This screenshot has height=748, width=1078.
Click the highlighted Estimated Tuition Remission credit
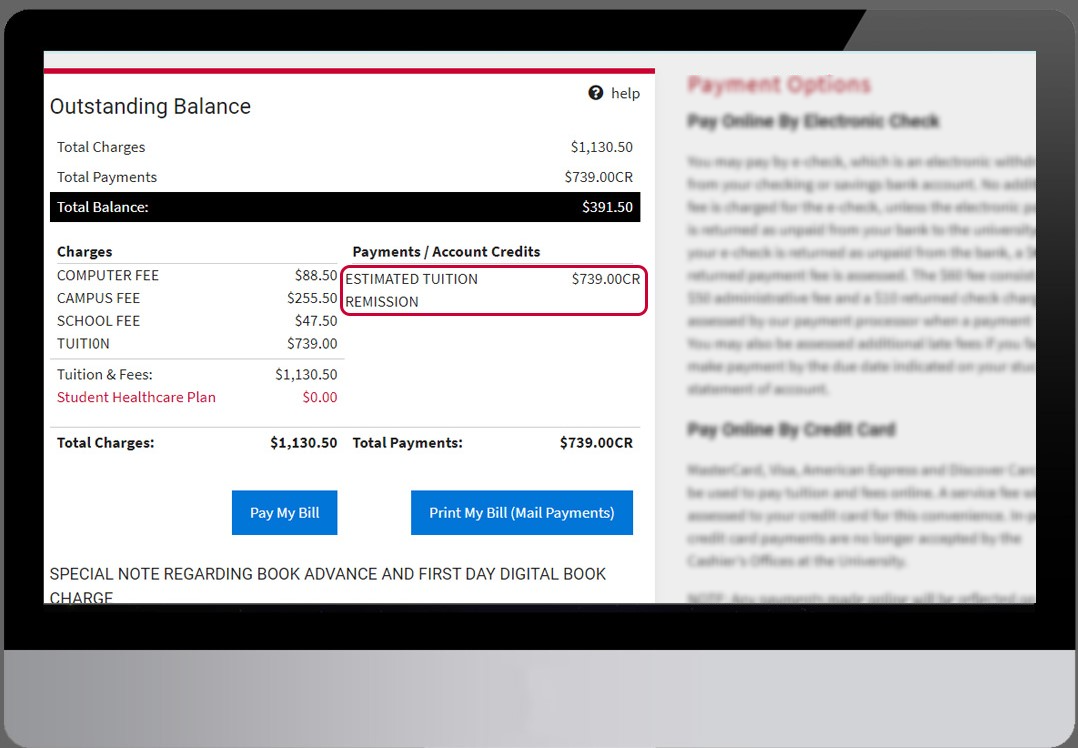[x=494, y=290]
